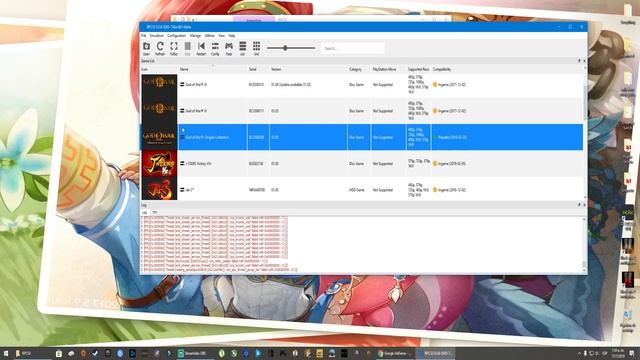Screen dimensions: 640x360
Task: Open the Downloads taskbar item
Action: click(195, 353)
